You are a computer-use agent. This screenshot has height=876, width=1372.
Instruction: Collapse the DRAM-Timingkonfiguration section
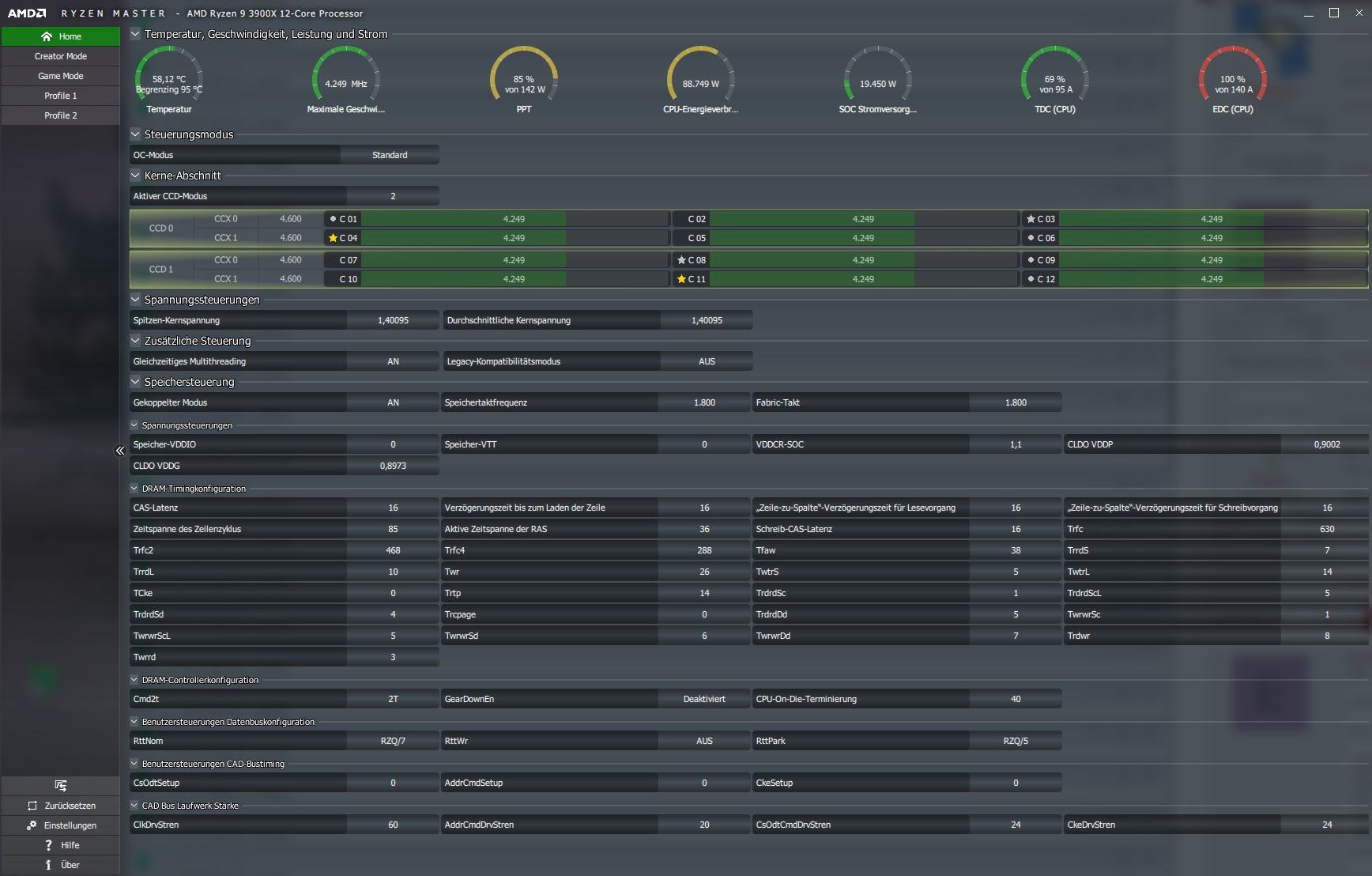[134, 489]
